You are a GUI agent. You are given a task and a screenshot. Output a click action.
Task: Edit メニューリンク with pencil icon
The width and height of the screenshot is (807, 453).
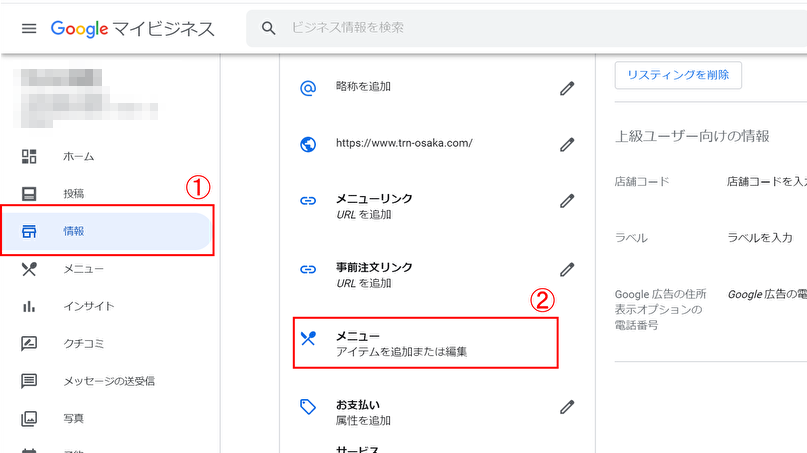567,201
